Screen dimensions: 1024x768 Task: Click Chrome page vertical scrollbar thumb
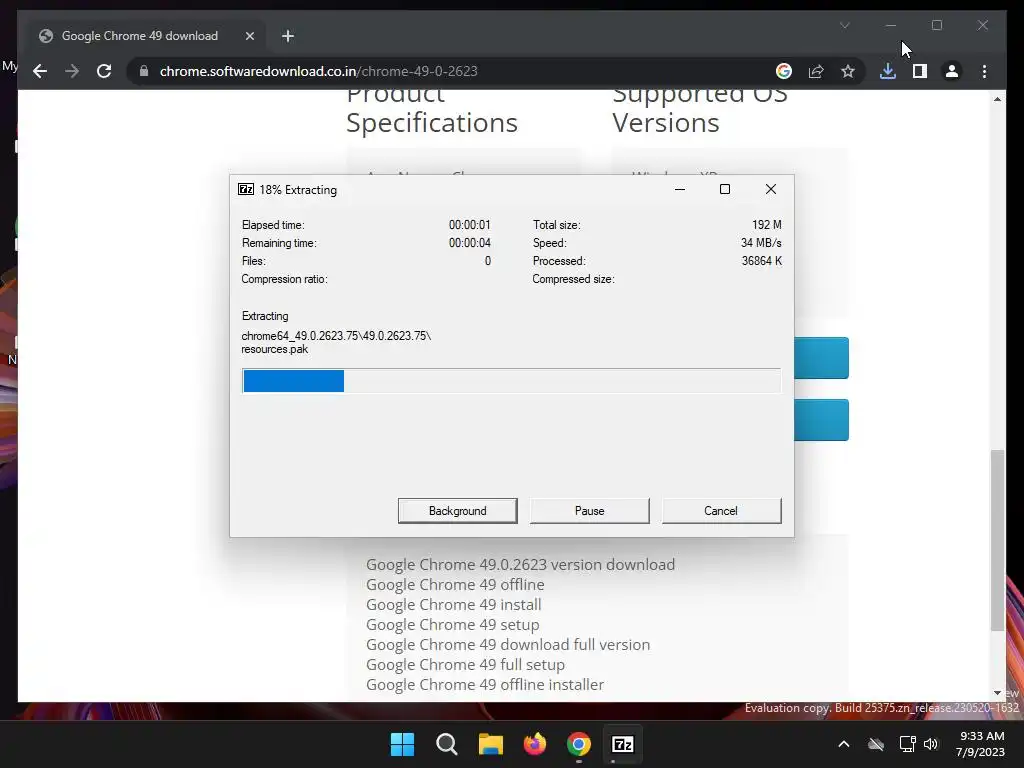coord(997,540)
